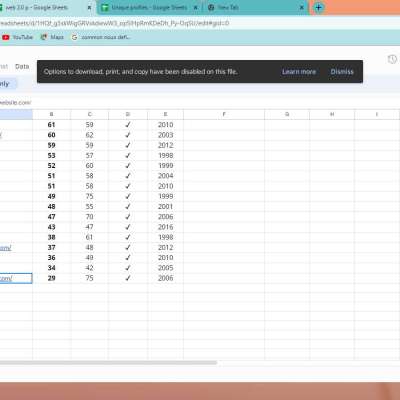Select the cell containing bold 61
The width and height of the screenshot is (400, 400).
click(x=51, y=125)
